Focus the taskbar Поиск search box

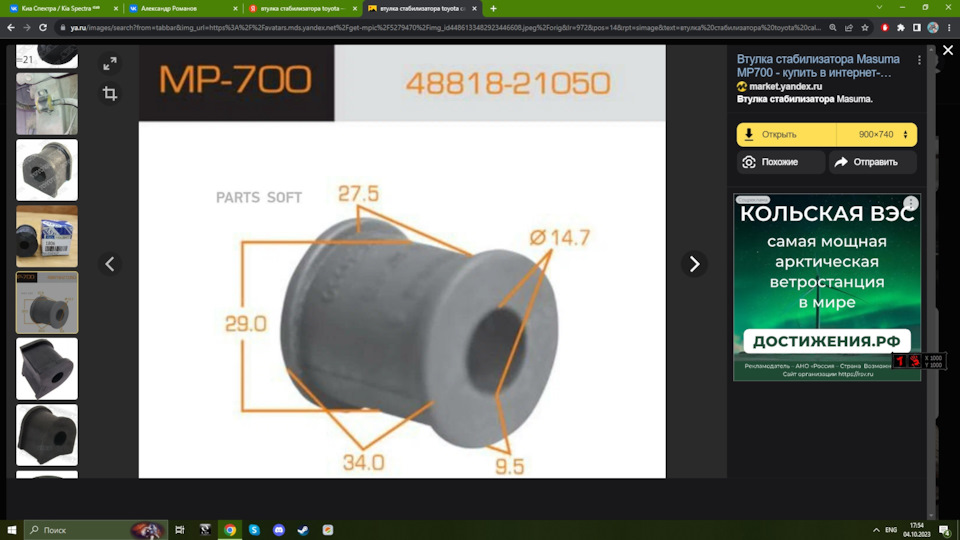tap(95, 530)
